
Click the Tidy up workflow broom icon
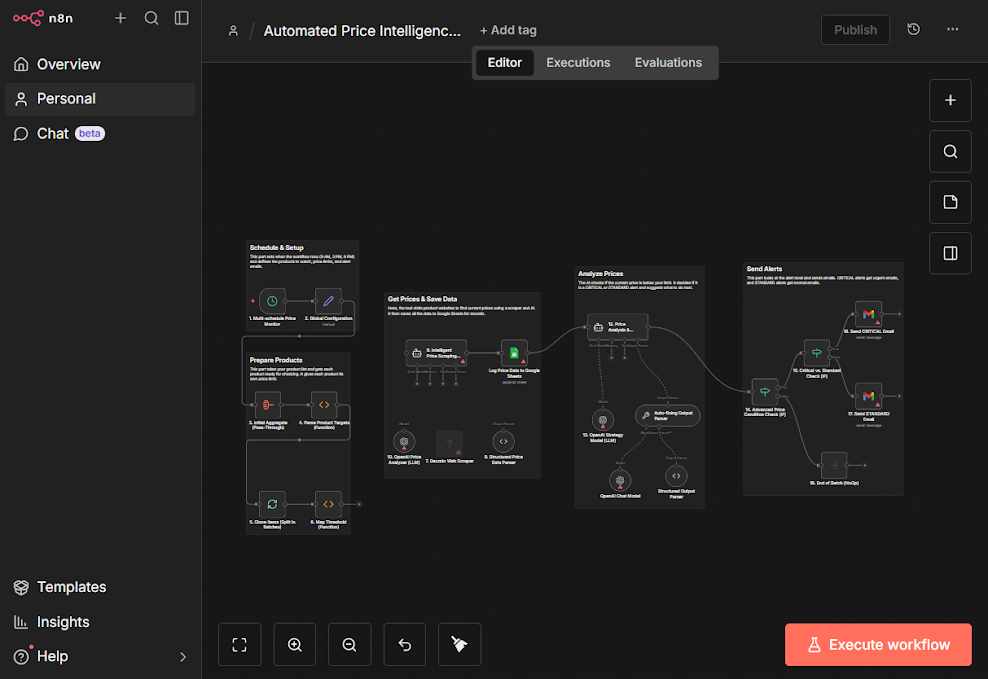[459, 645]
